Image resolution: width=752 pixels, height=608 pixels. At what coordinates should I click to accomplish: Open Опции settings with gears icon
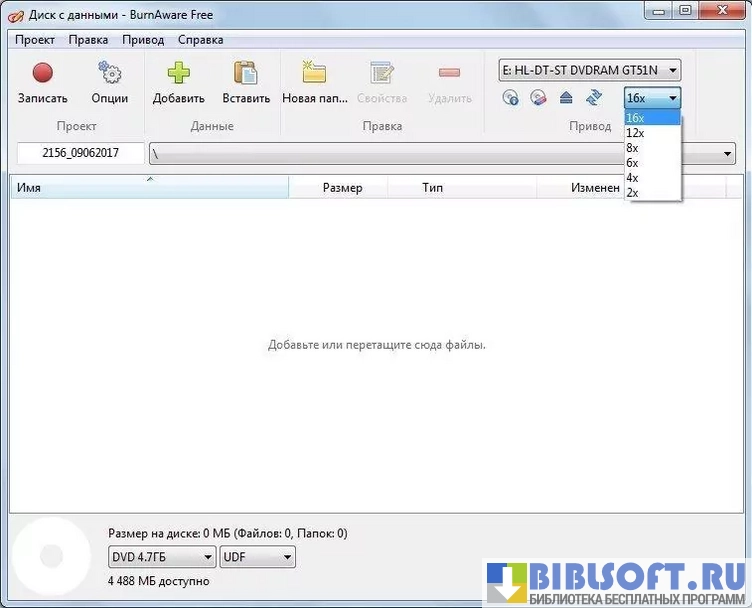point(109,74)
